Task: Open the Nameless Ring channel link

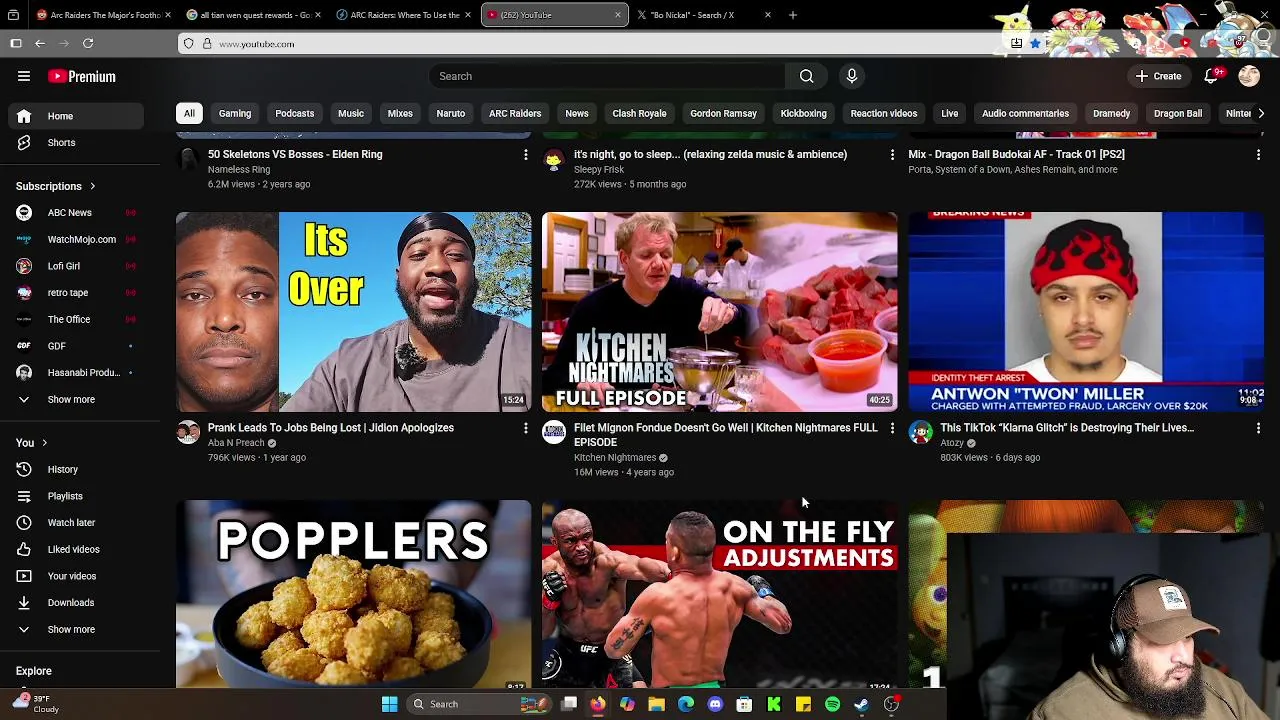Action: coord(239,170)
